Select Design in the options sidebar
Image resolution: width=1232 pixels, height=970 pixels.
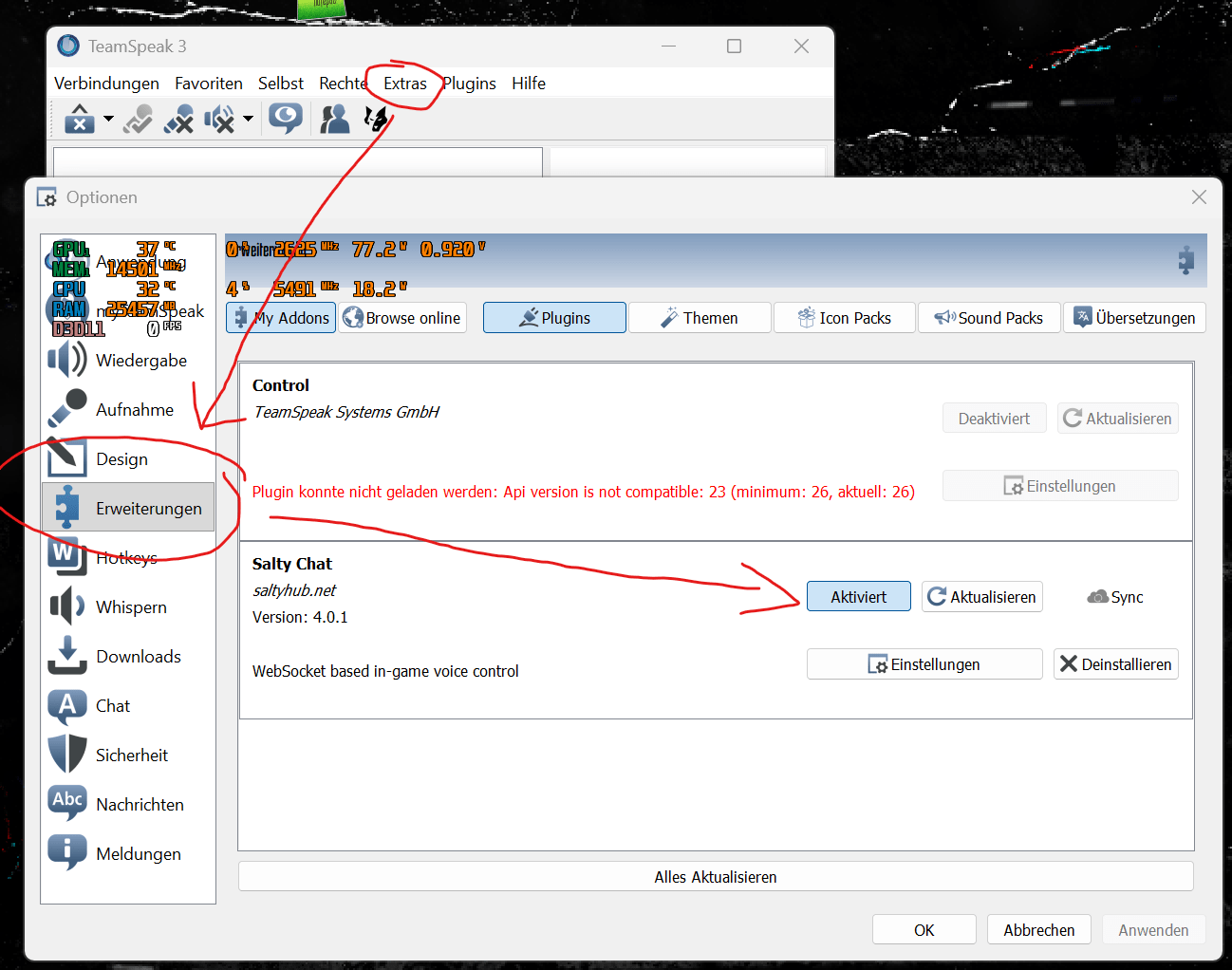128,459
